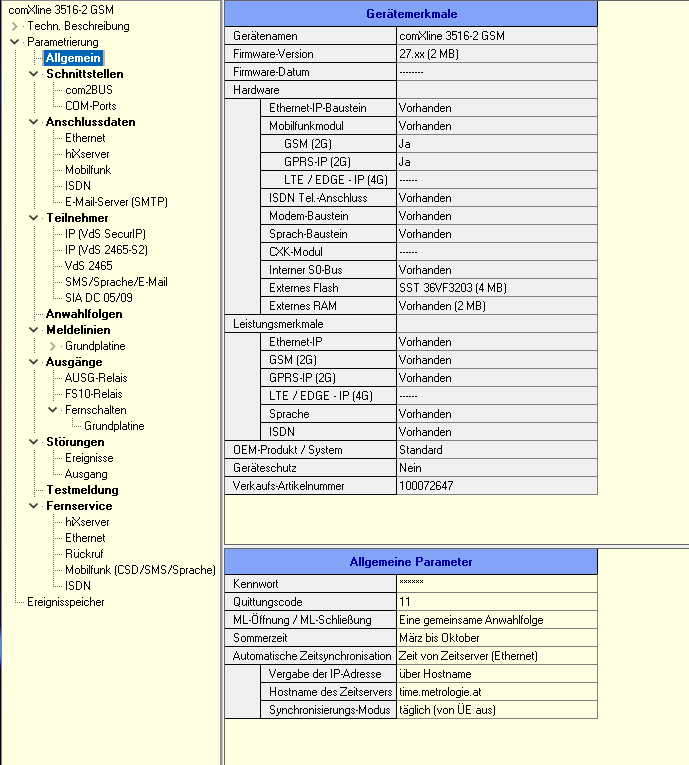Screen dimensions: 689x765
Task: Open Ethernet under Anschlussdaten
Action: pos(85,138)
